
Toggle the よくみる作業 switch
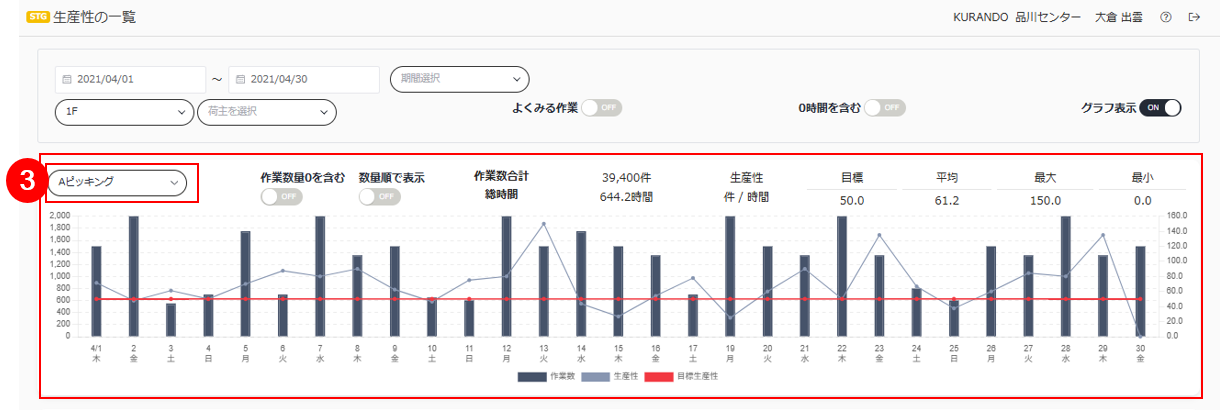point(601,107)
